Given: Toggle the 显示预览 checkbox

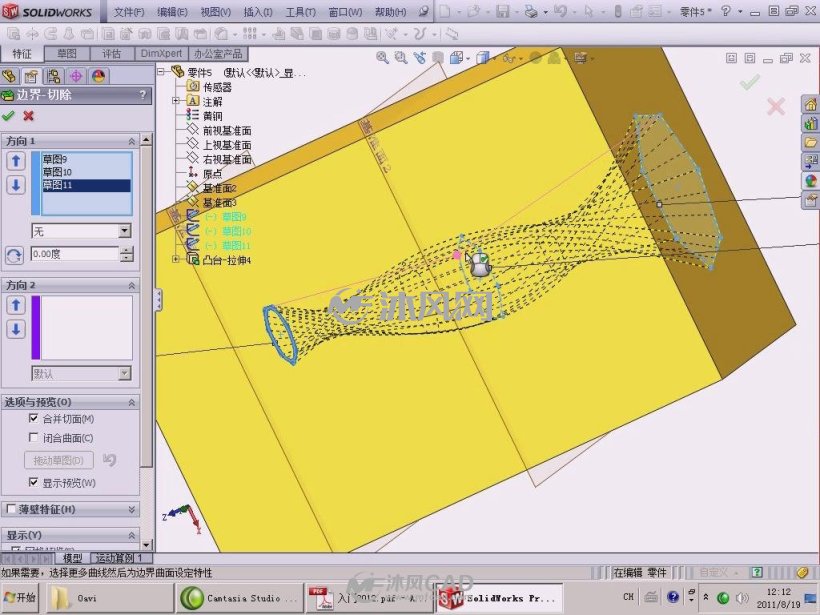Looking at the screenshot, I should click(x=33, y=482).
